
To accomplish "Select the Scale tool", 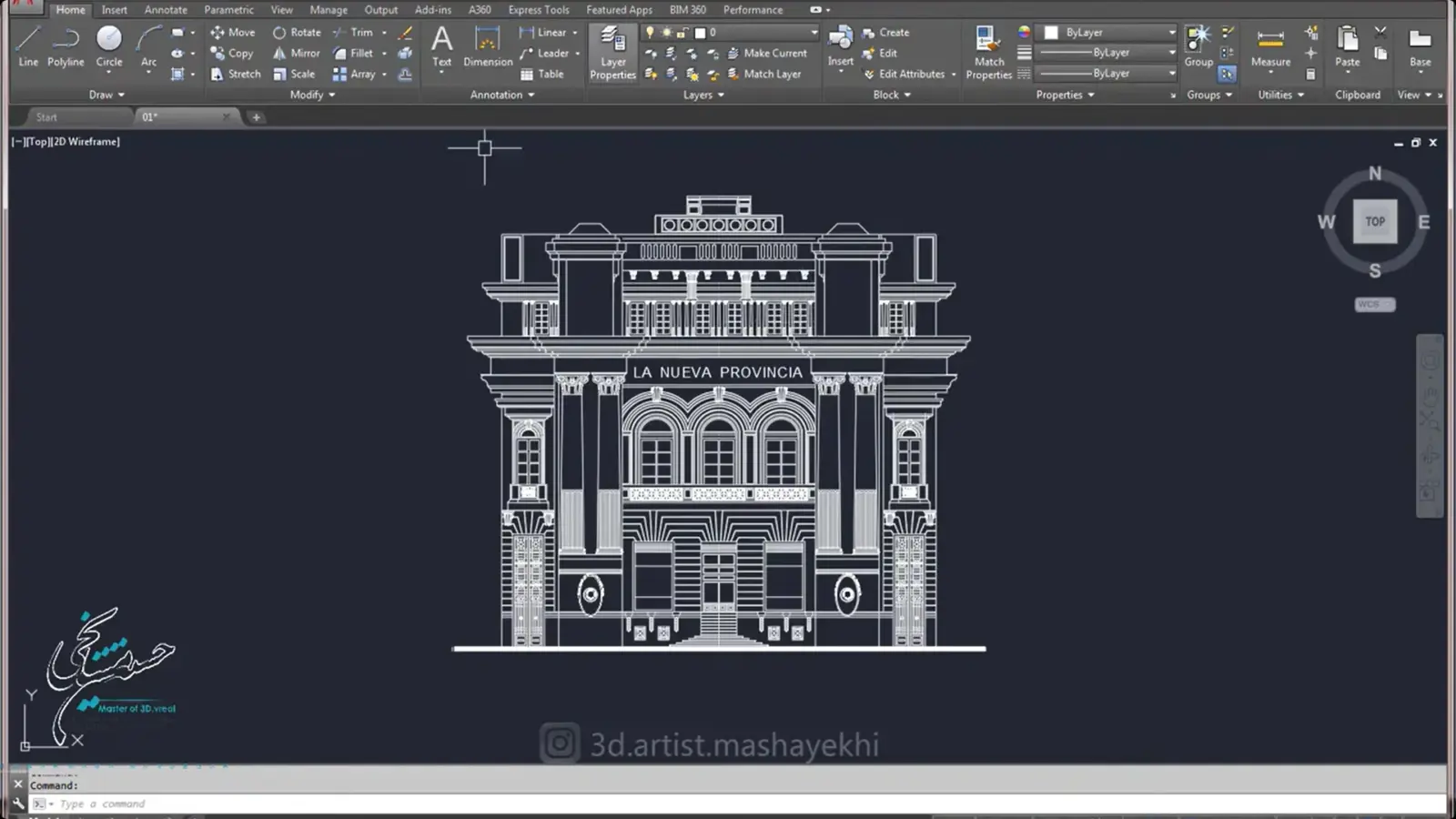I will pos(294,74).
